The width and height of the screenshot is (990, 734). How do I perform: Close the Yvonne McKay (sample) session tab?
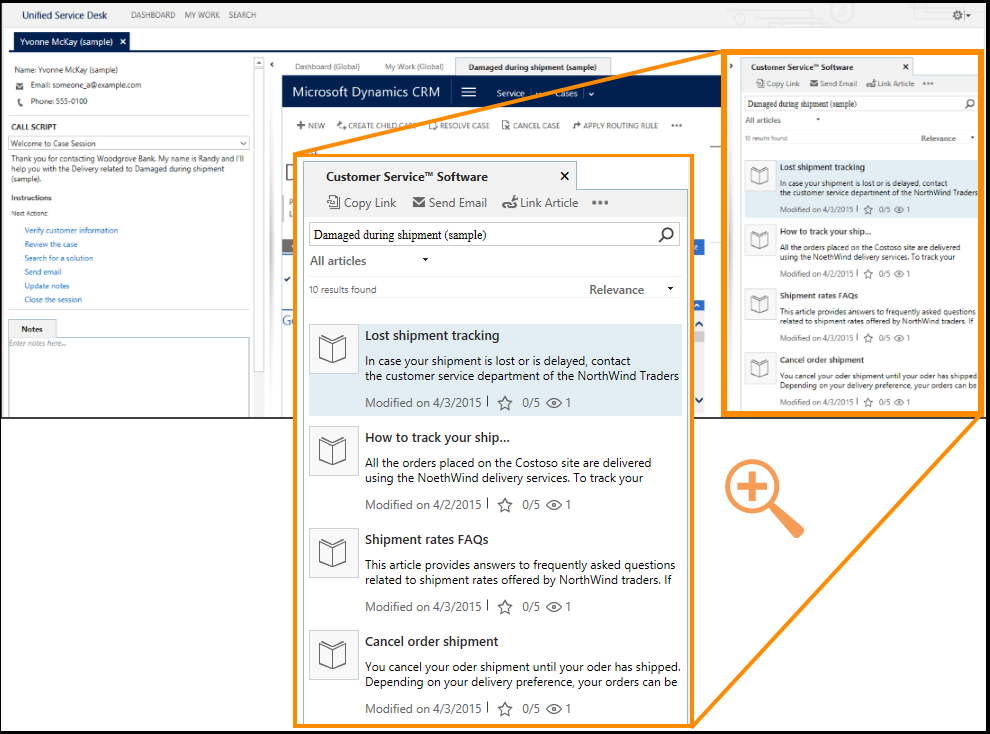coord(123,42)
